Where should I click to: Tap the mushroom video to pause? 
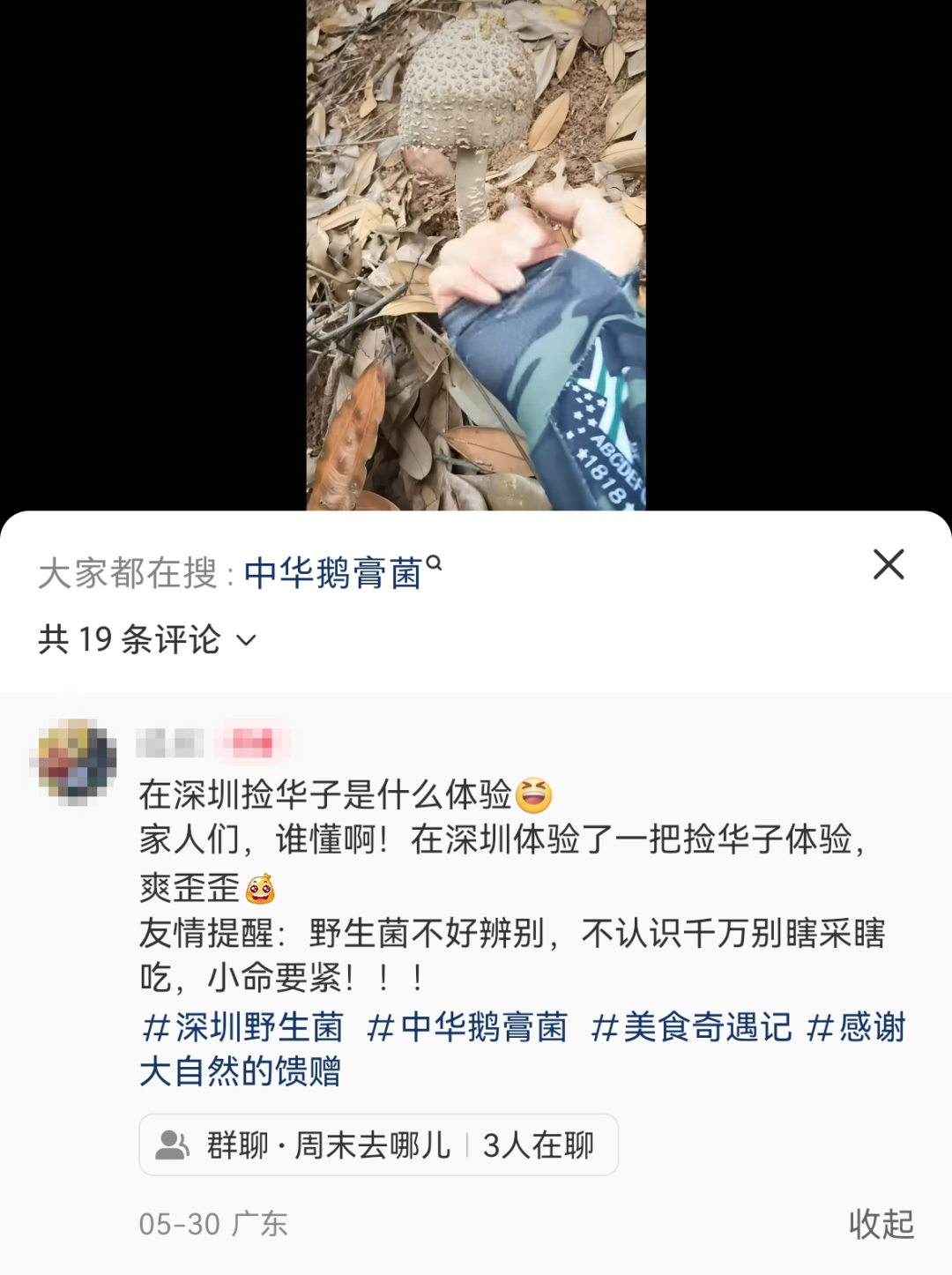pyautogui.click(x=476, y=256)
